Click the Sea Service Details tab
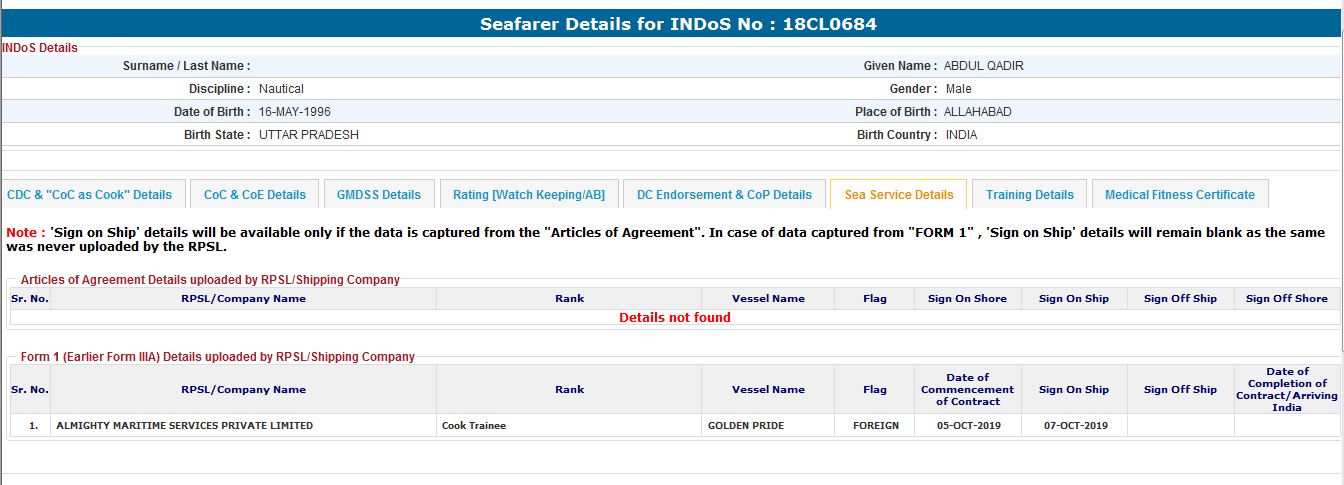Screen dimensions: 1344x485 pos(898,195)
